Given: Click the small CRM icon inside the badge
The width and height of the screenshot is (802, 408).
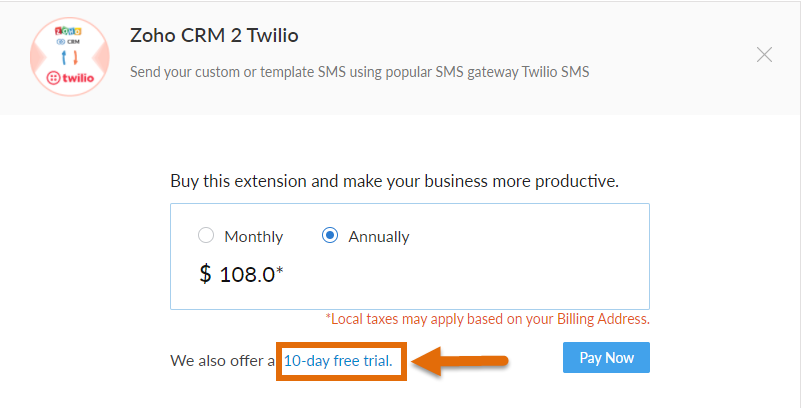Looking at the screenshot, I should click(68, 42).
